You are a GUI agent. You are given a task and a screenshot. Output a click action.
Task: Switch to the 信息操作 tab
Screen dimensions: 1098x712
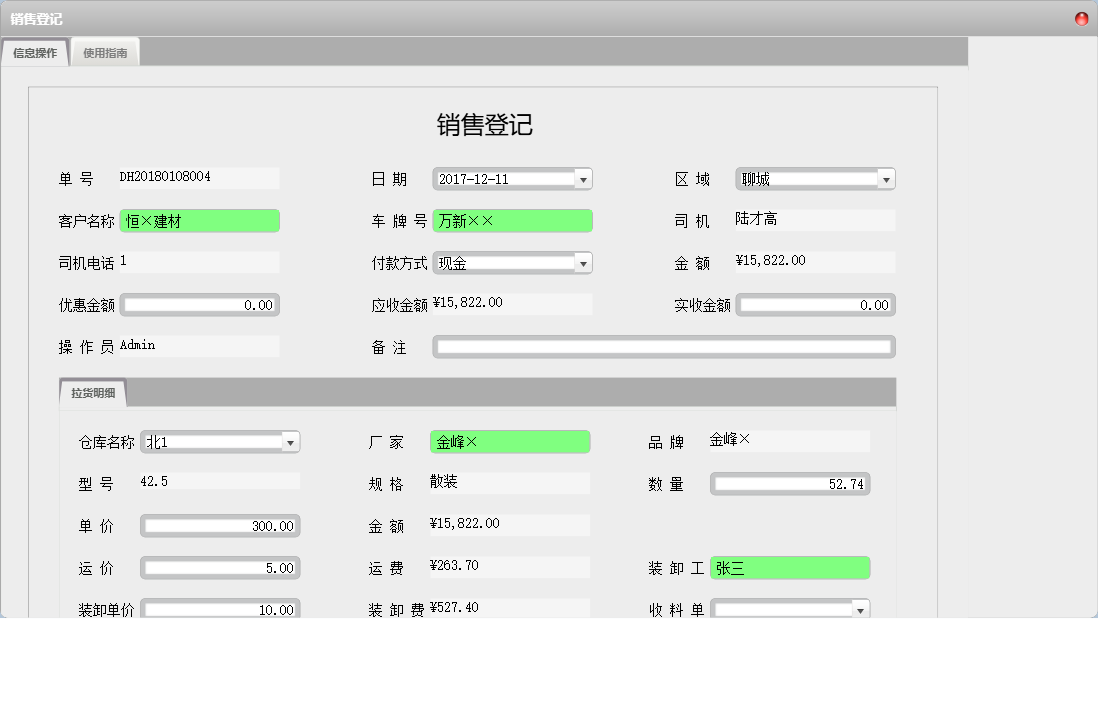[x=33, y=52]
